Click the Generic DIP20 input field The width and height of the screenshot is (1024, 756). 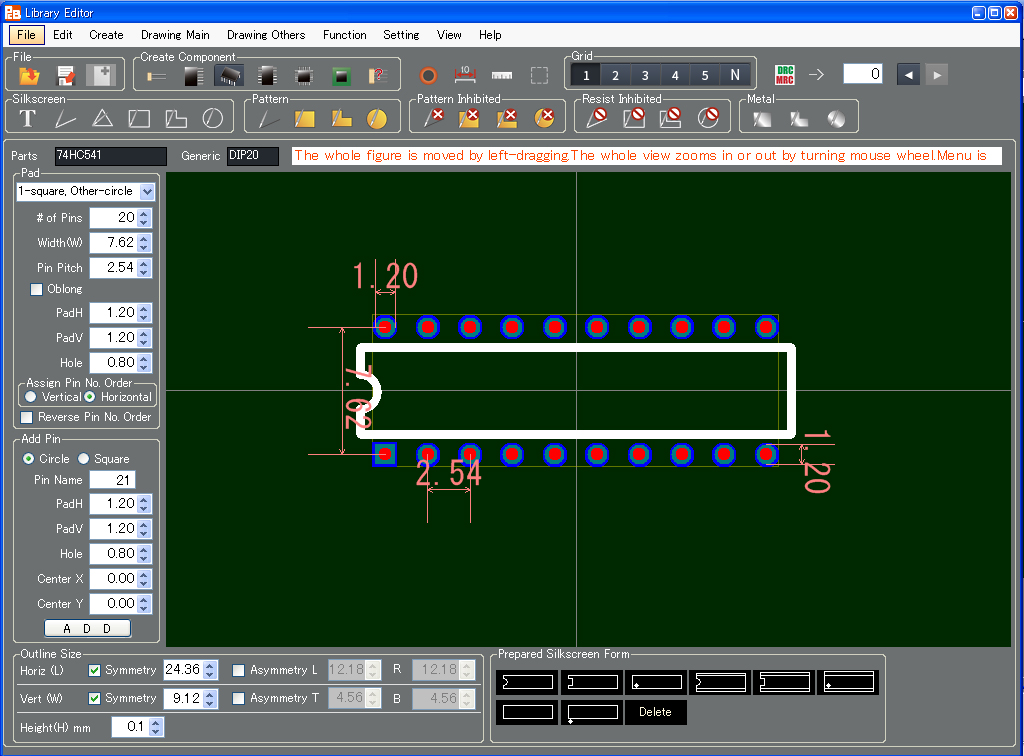253,156
